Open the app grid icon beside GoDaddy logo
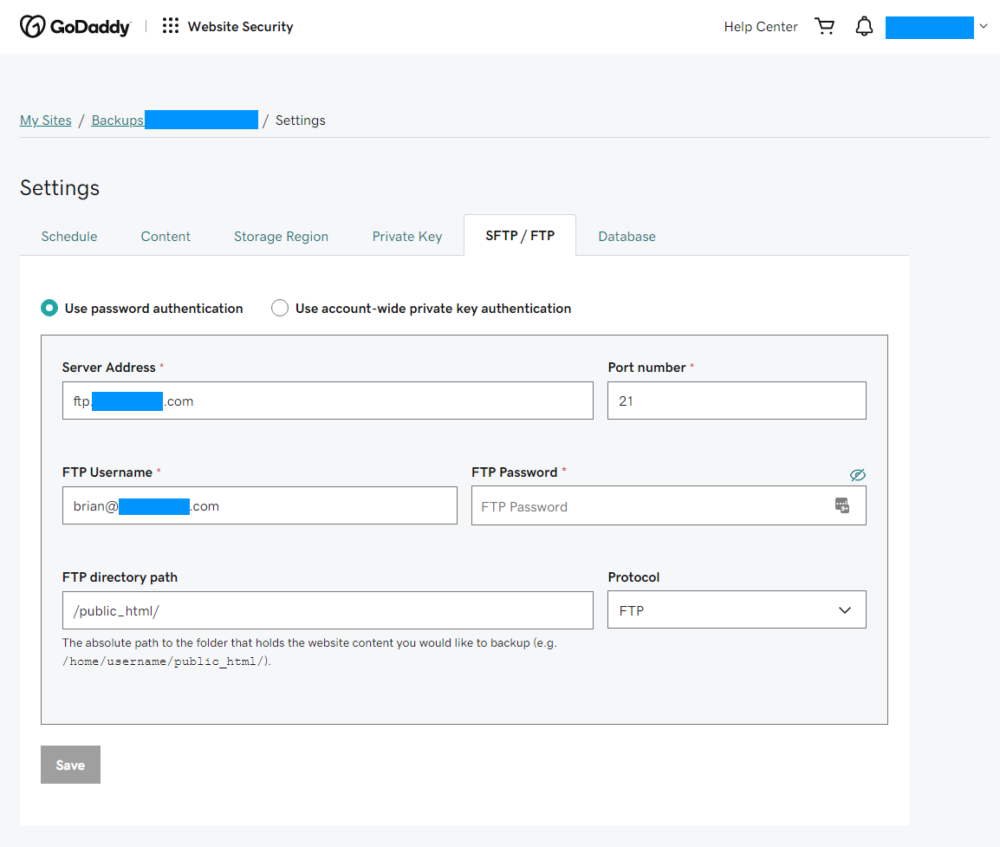Screen dimensions: 1000x847 coord(170,26)
